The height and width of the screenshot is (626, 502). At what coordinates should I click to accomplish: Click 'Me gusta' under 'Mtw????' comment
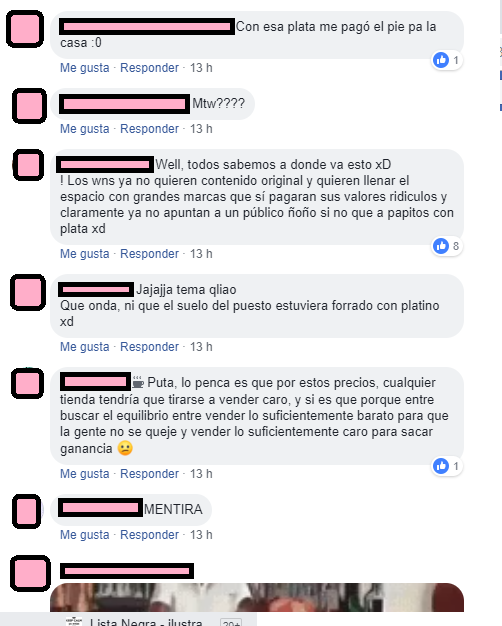click(85, 129)
